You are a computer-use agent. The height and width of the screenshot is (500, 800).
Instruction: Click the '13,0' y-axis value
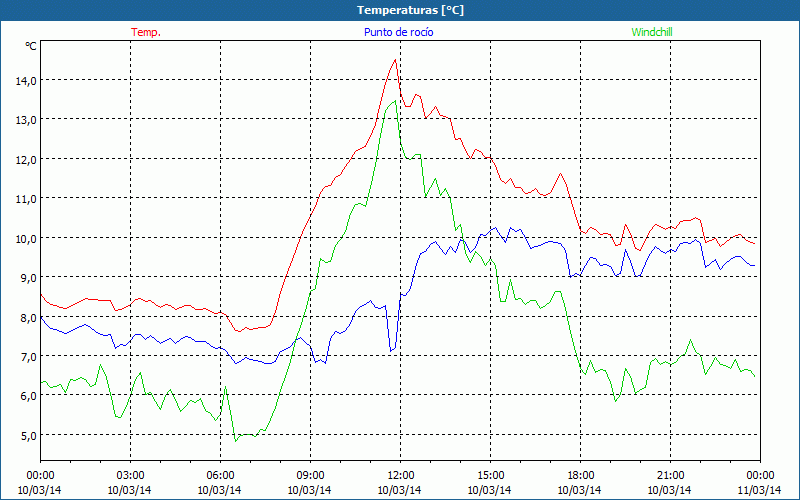26,119
